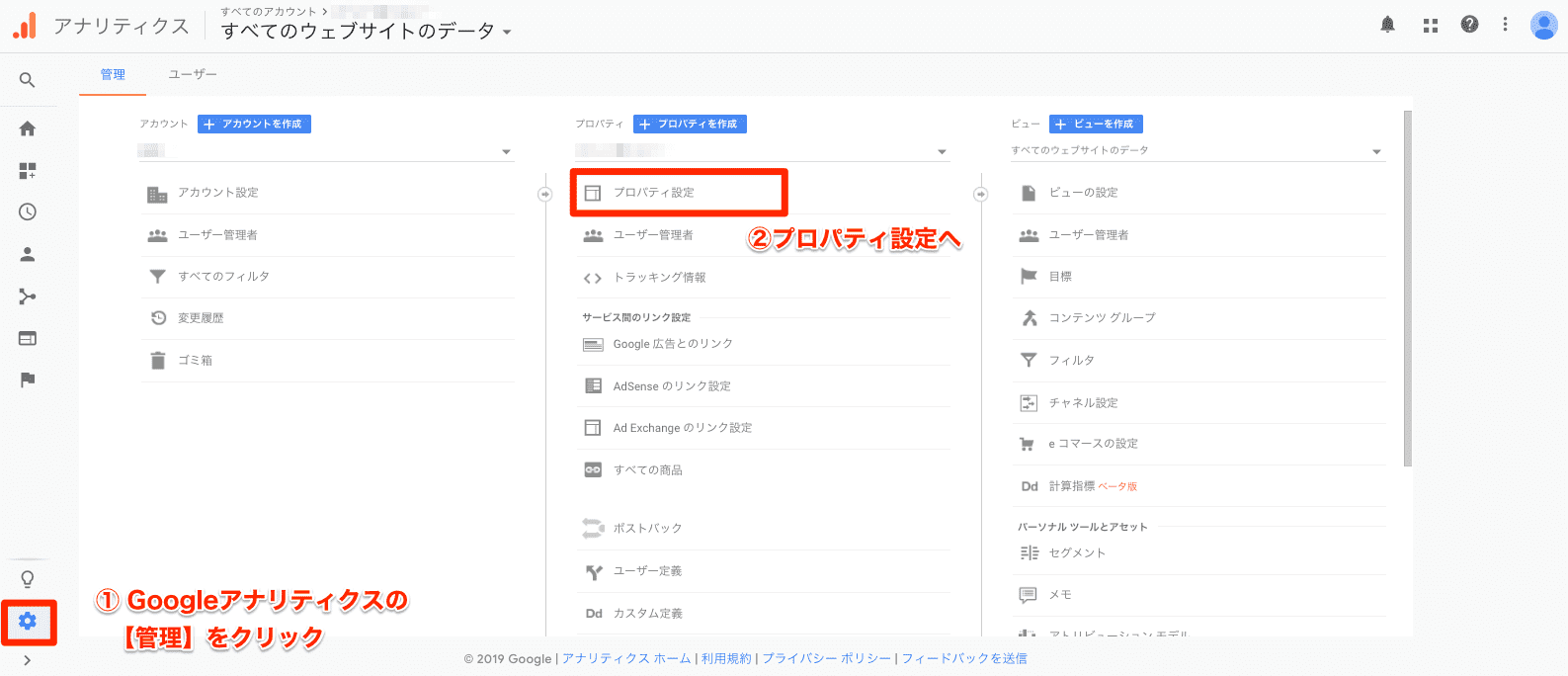Open AdSense のリンク設定

[x=672, y=386]
